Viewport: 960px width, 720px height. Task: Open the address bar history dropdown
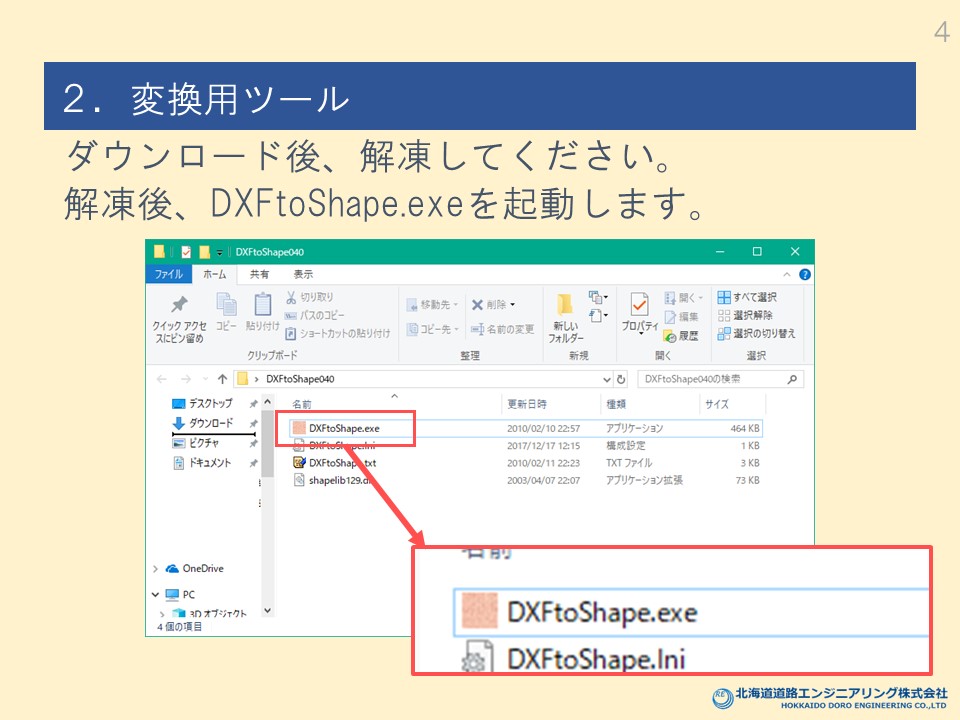tap(606, 380)
